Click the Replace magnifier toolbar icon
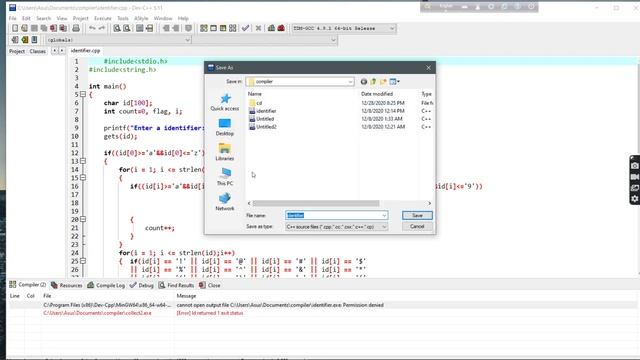640x360 pixels. 127,28
